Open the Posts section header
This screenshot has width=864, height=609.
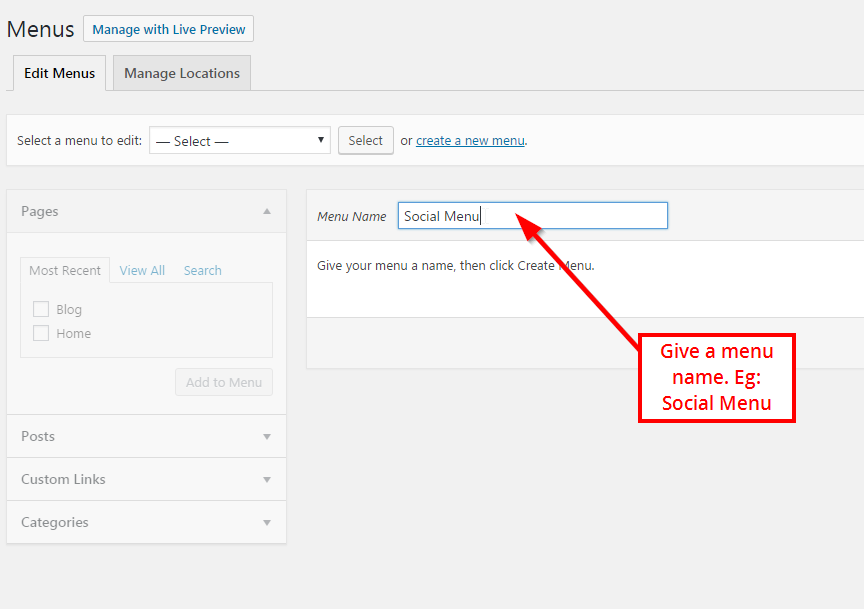point(147,436)
